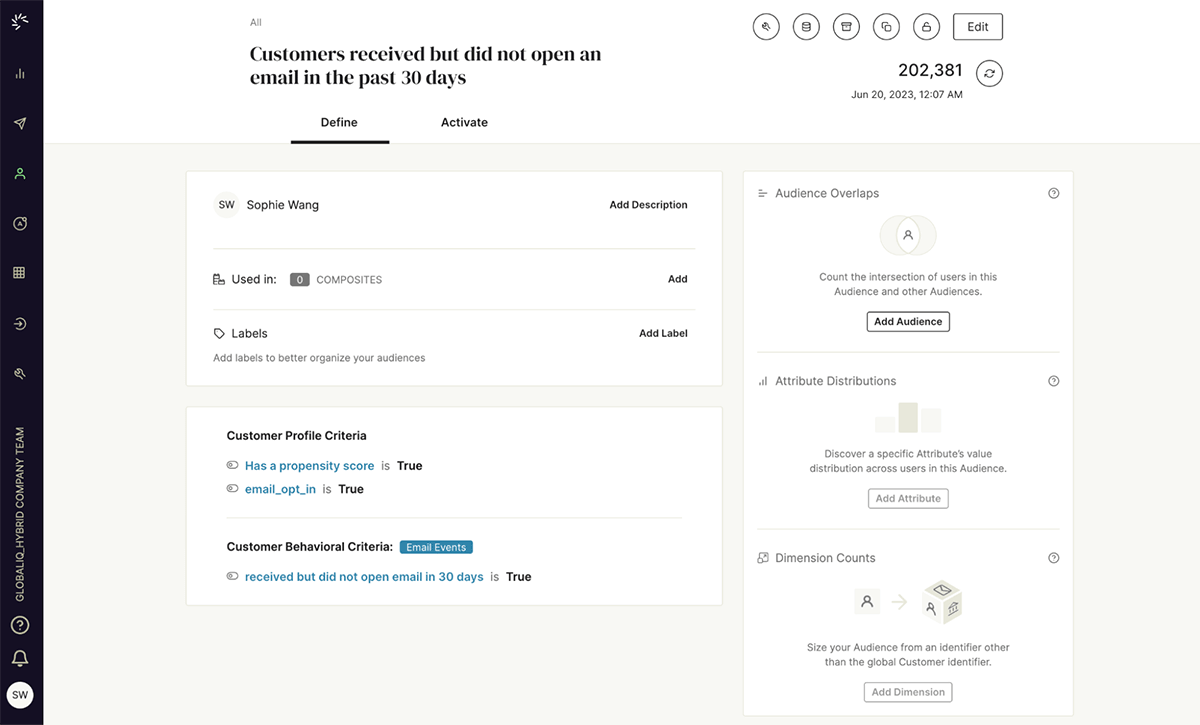The height and width of the screenshot is (725, 1200).
Task: Click the Edit button
Action: (977, 27)
